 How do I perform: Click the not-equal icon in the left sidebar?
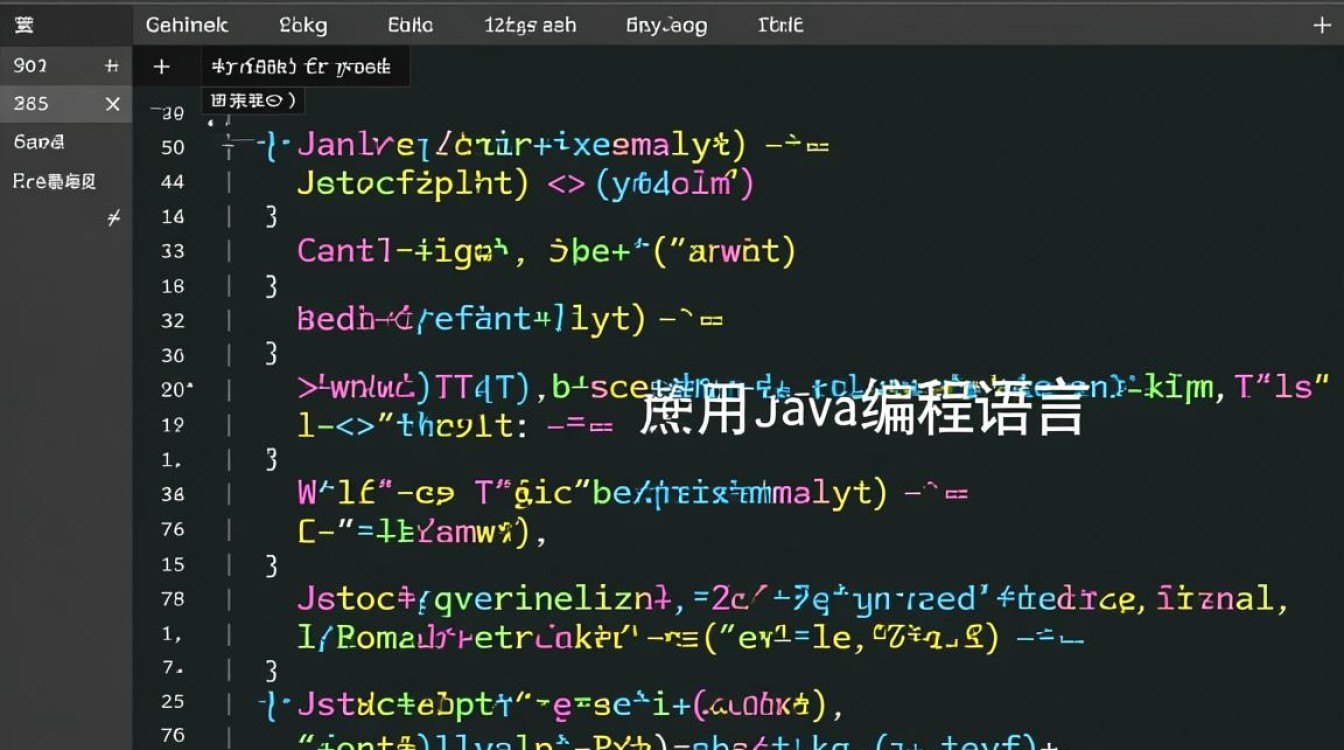point(113,217)
